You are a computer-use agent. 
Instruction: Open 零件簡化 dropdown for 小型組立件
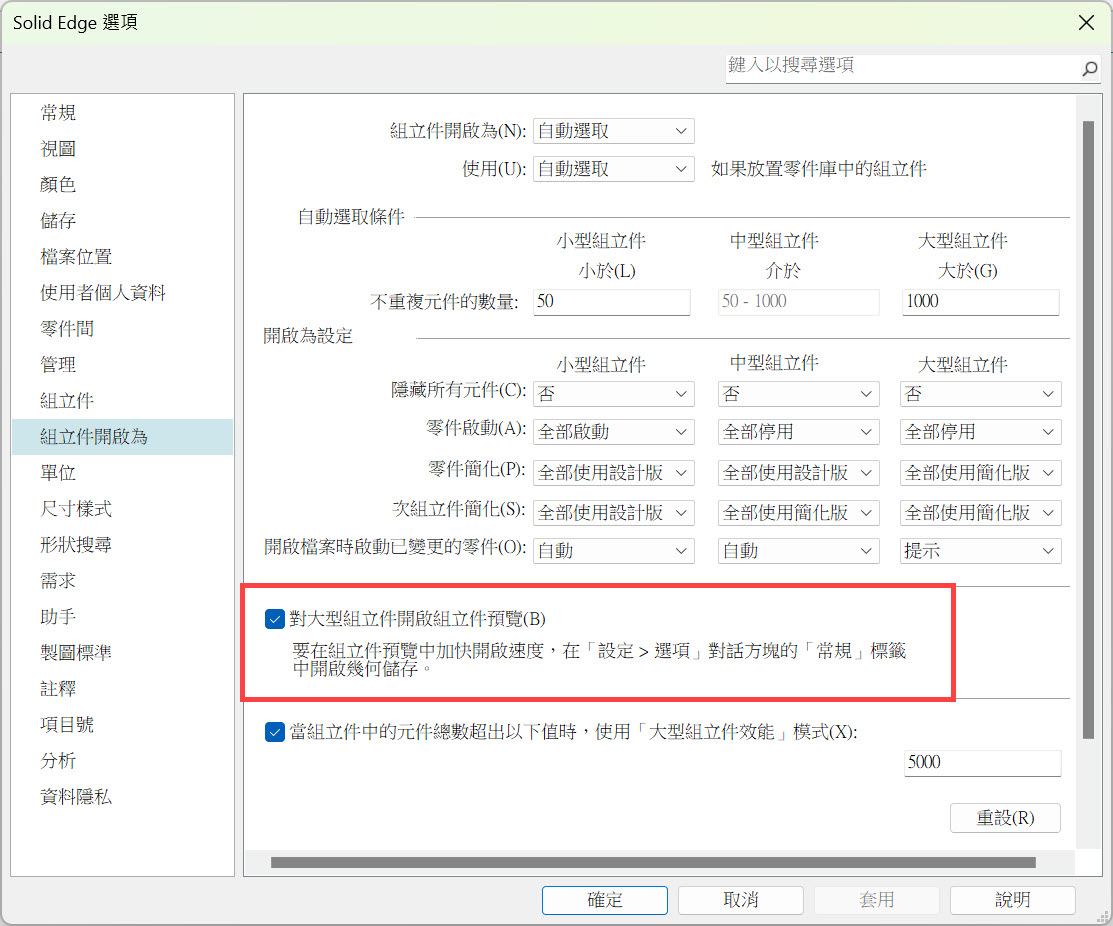tap(613, 473)
